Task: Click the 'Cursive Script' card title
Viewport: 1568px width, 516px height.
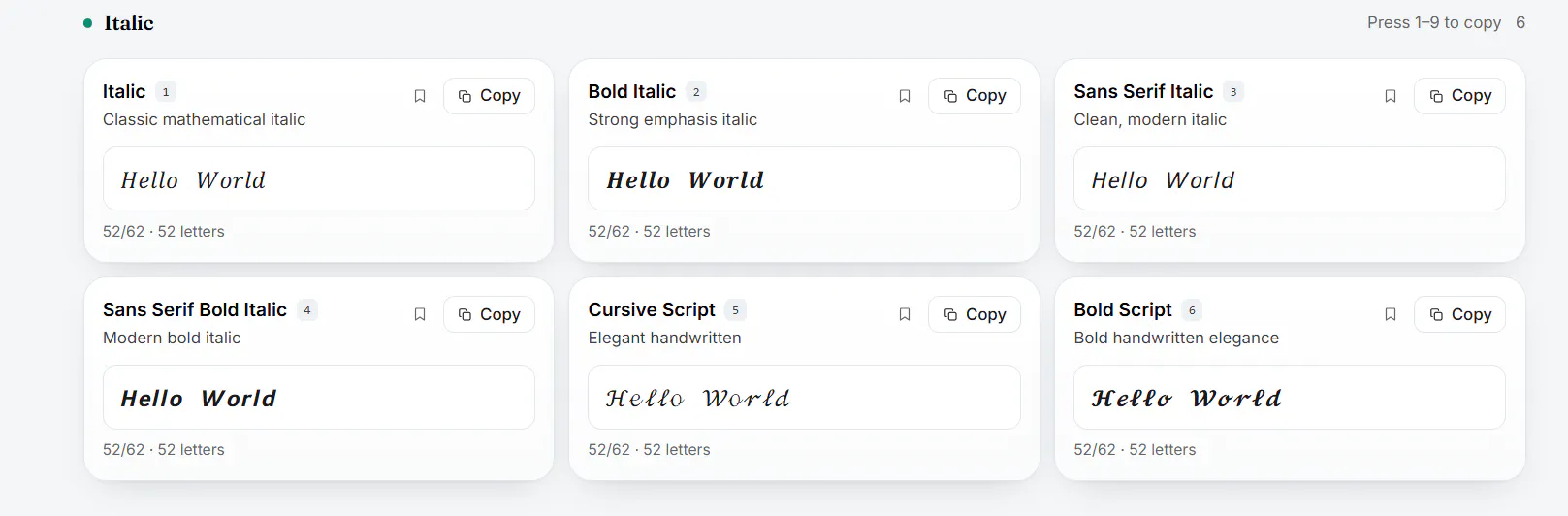Action: (x=652, y=309)
